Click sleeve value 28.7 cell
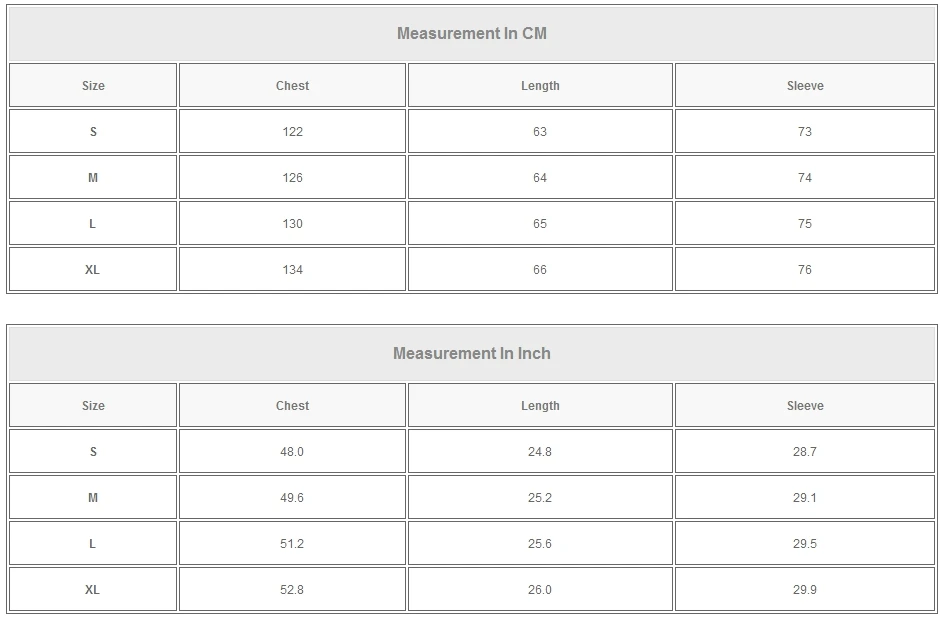 (x=805, y=452)
